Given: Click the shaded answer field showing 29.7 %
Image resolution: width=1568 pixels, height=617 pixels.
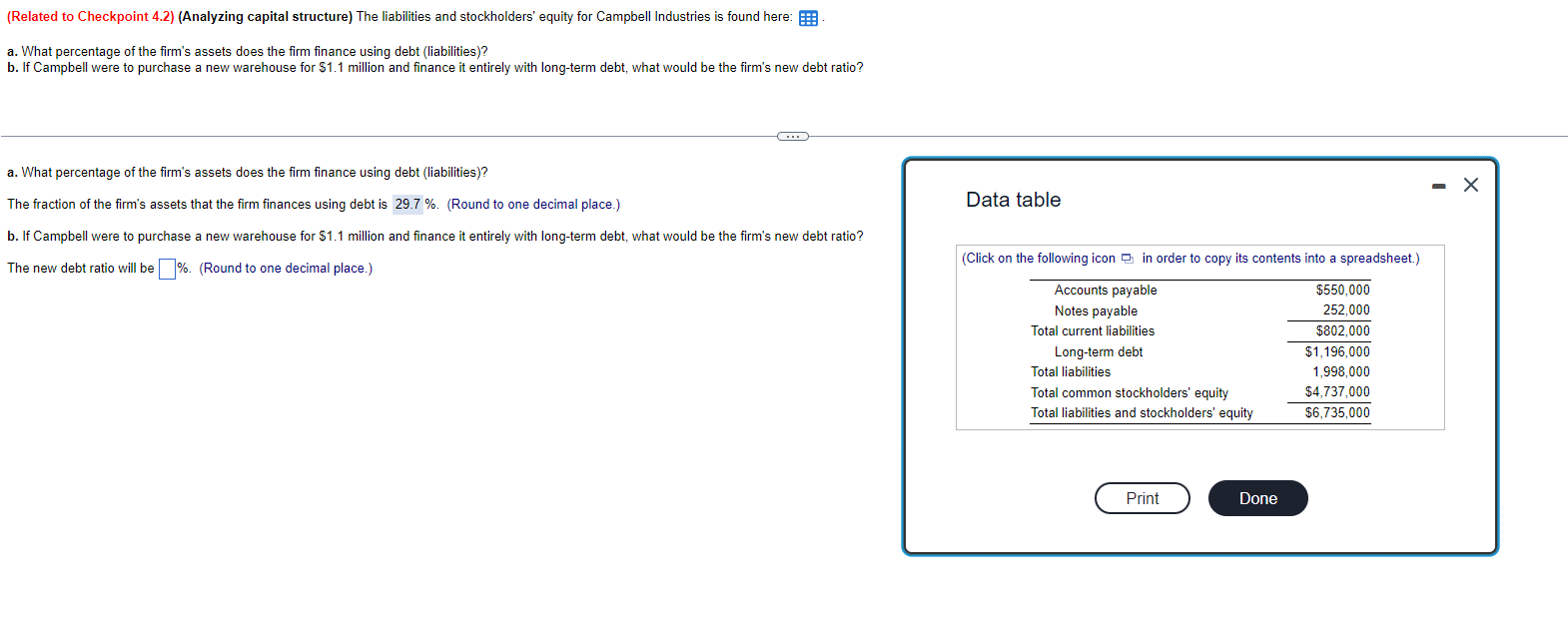Looking at the screenshot, I should click(407, 204).
